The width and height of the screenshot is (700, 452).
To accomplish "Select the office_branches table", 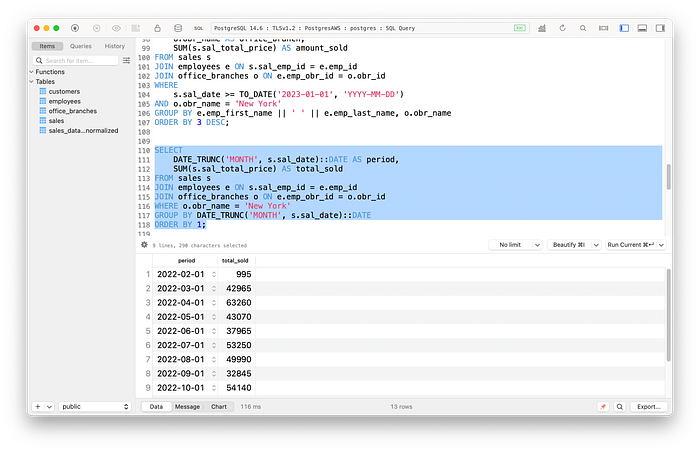I will pos(73,111).
